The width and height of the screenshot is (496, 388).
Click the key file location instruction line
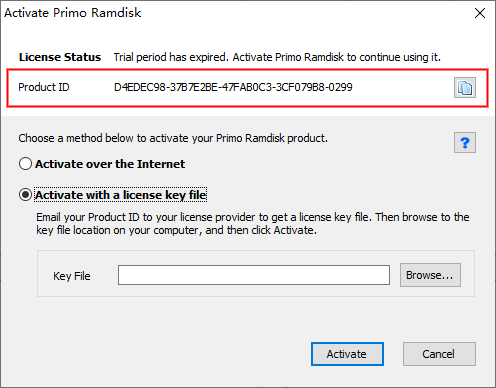click(176, 230)
